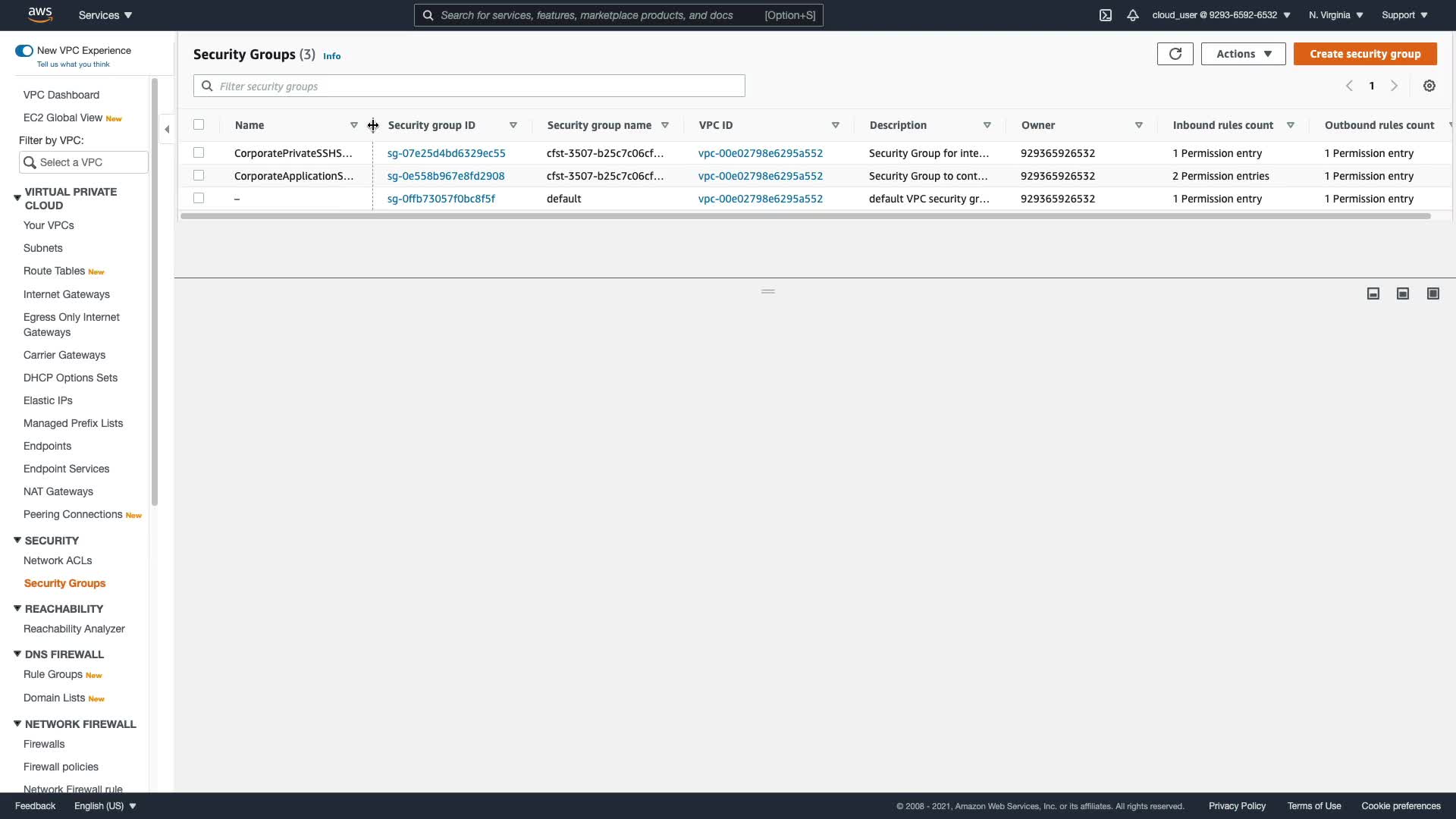The height and width of the screenshot is (819, 1456).
Task: Go to Network ACLs in sidebar
Action: pyautogui.click(x=58, y=560)
